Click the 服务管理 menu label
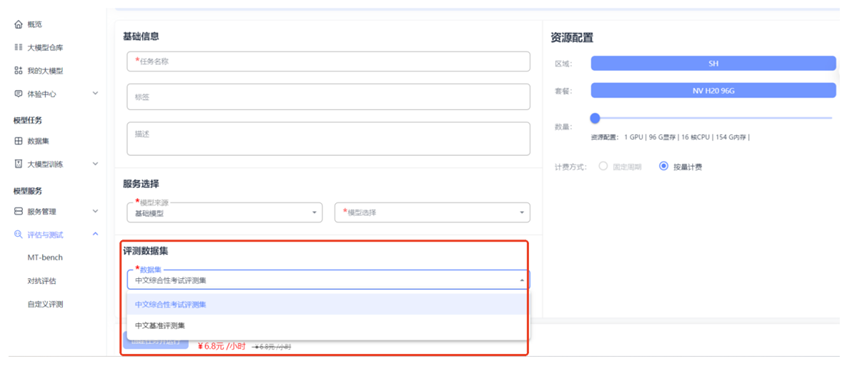 [42, 211]
